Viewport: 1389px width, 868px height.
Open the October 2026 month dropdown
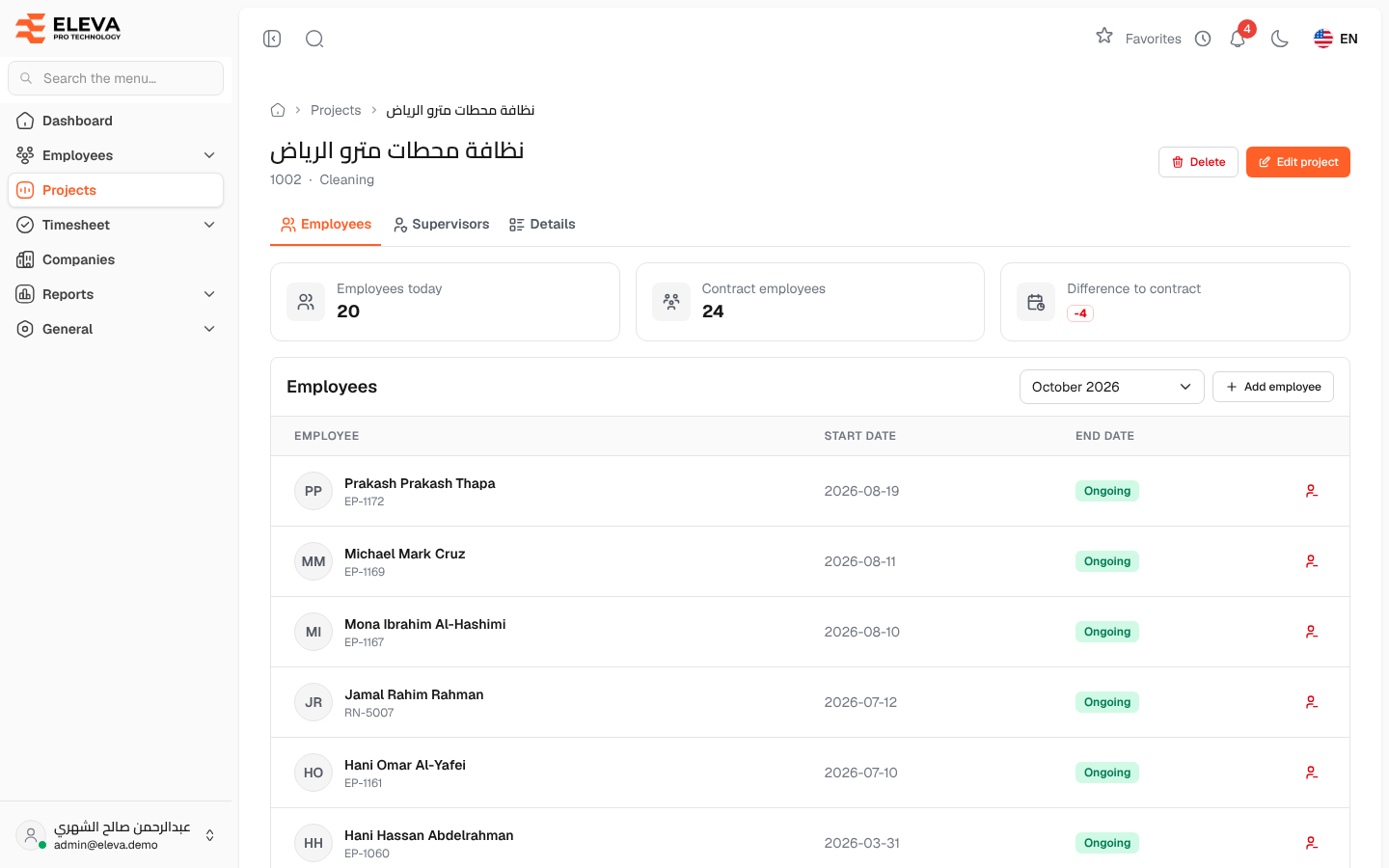point(1111,387)
